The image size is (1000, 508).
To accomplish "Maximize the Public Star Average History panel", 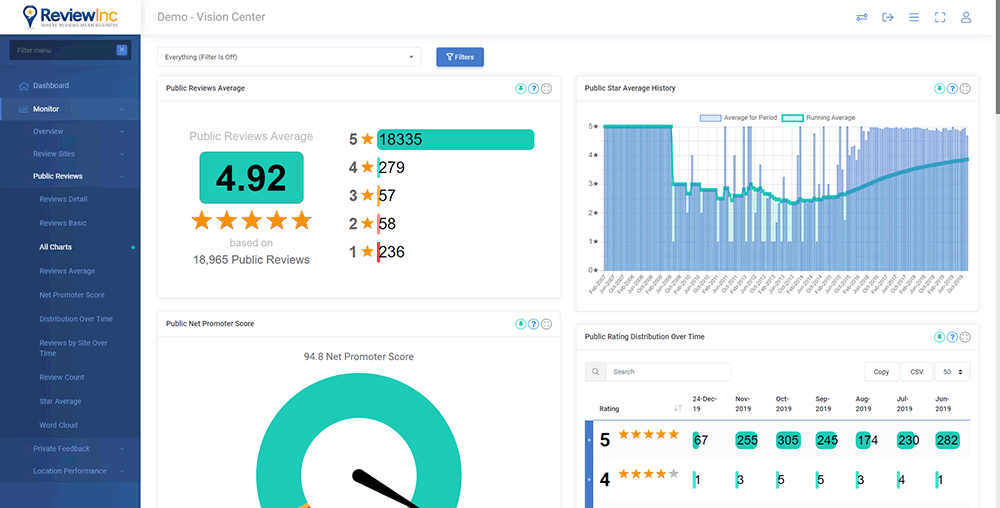I will pyautogui.click(x=965, y=89).
